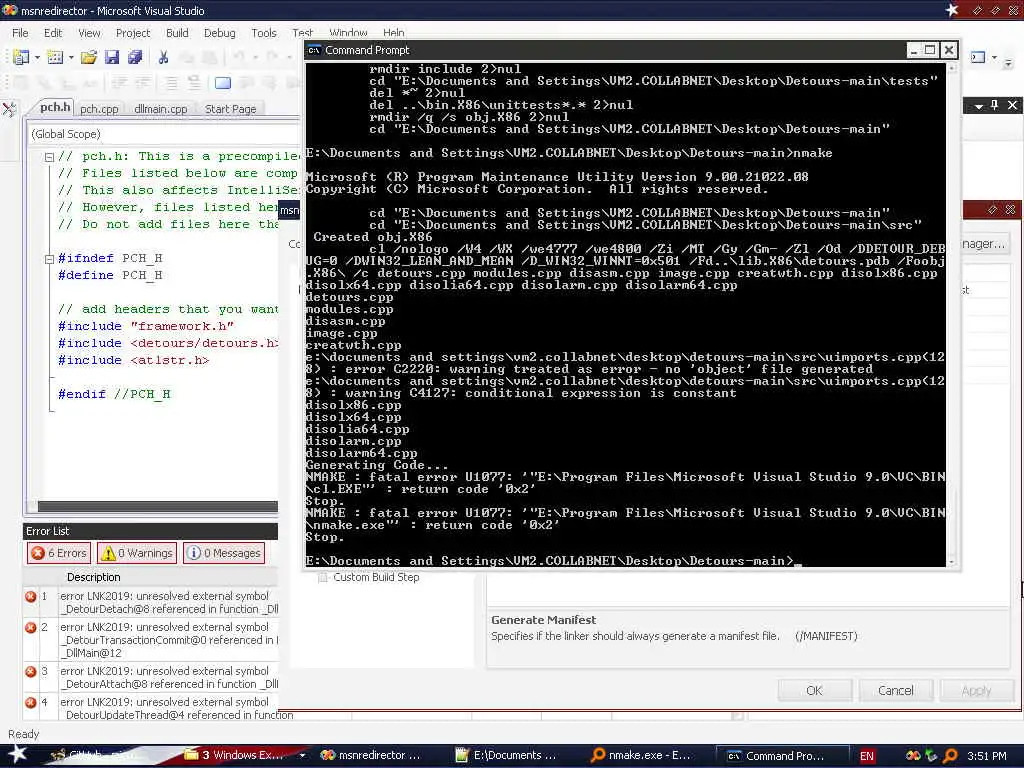The height and width of the screenshot is (768, 1024).
Task: Open the New Project dropdown arrow
Action: coord(37,58)
